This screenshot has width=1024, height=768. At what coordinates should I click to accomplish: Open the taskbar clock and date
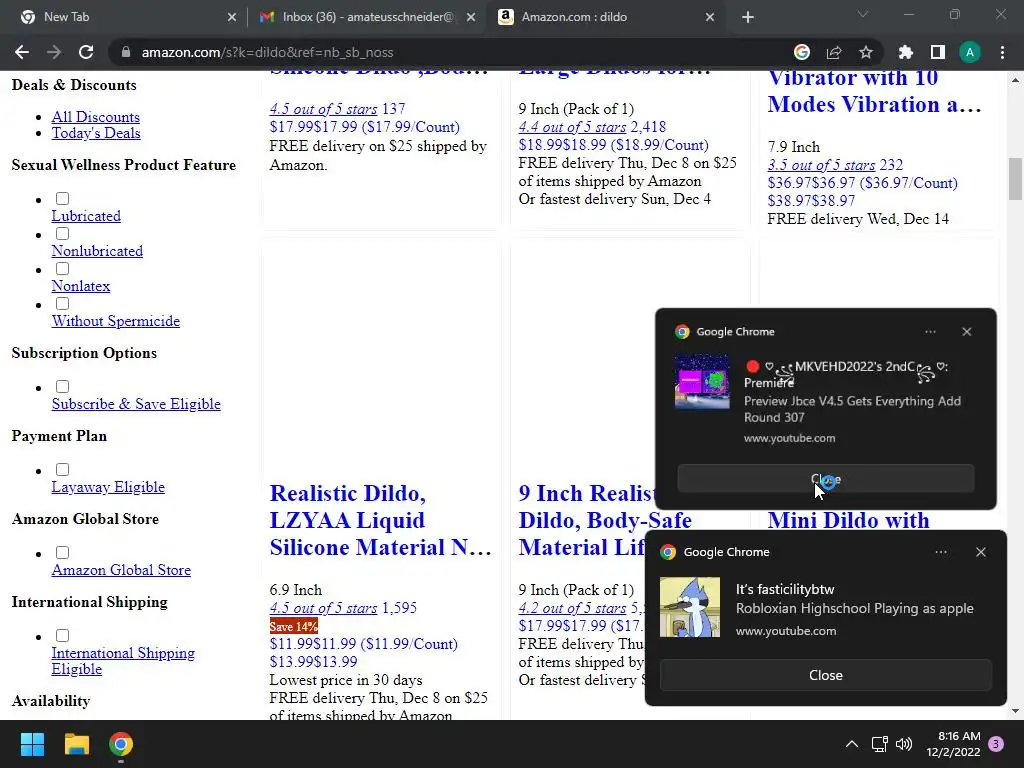click(953, 744)
